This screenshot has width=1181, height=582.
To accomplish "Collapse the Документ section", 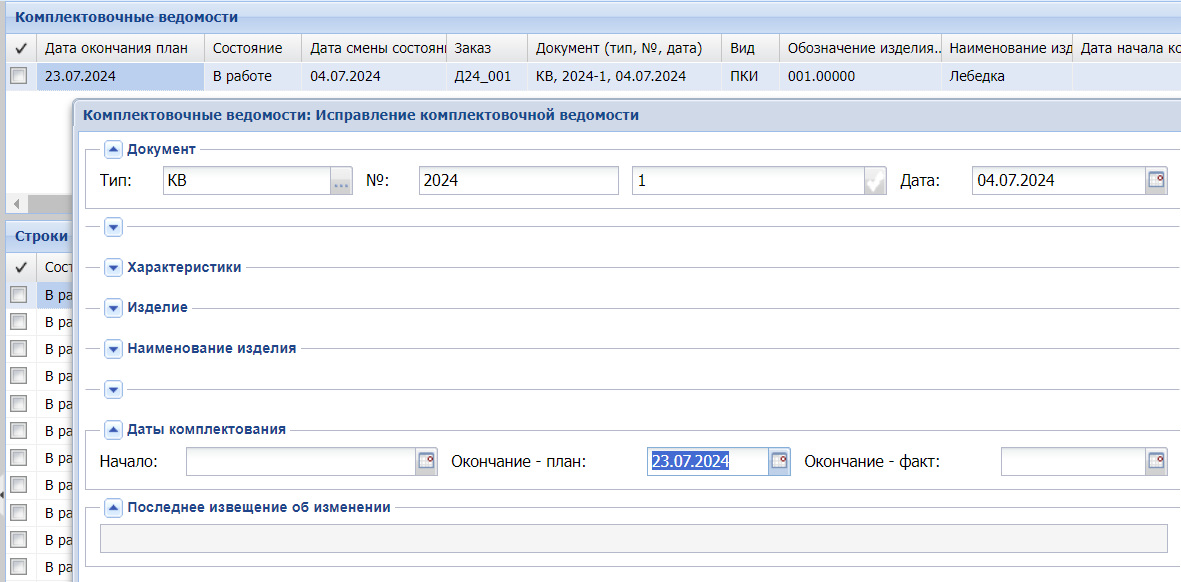I will point(113,150).
